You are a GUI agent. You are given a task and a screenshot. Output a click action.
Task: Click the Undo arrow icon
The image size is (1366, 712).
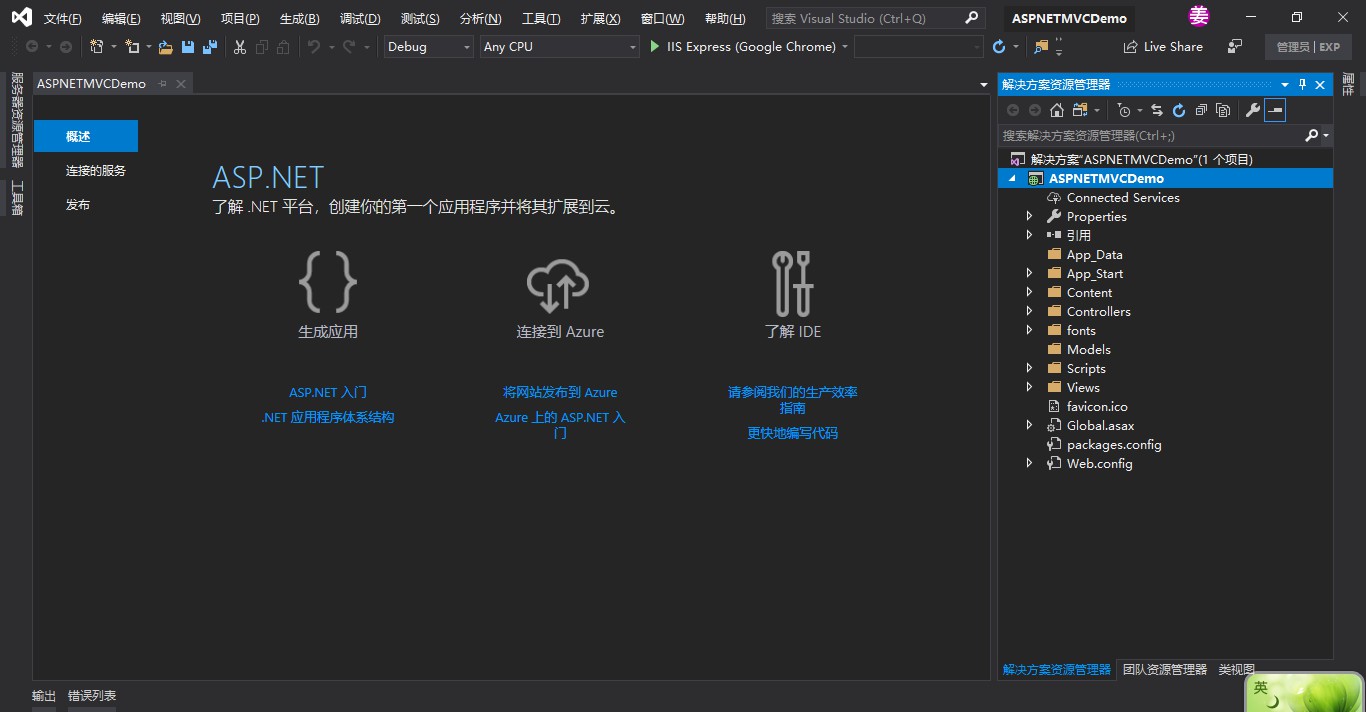click(313, 47)
